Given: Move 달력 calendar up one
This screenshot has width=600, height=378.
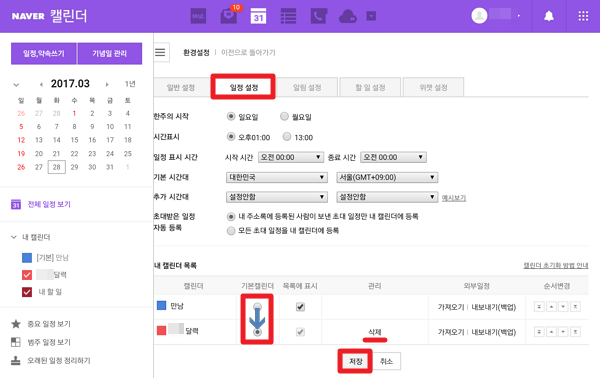Looking at the screenshot, I should pyautogui.click(x=551, y=332).
